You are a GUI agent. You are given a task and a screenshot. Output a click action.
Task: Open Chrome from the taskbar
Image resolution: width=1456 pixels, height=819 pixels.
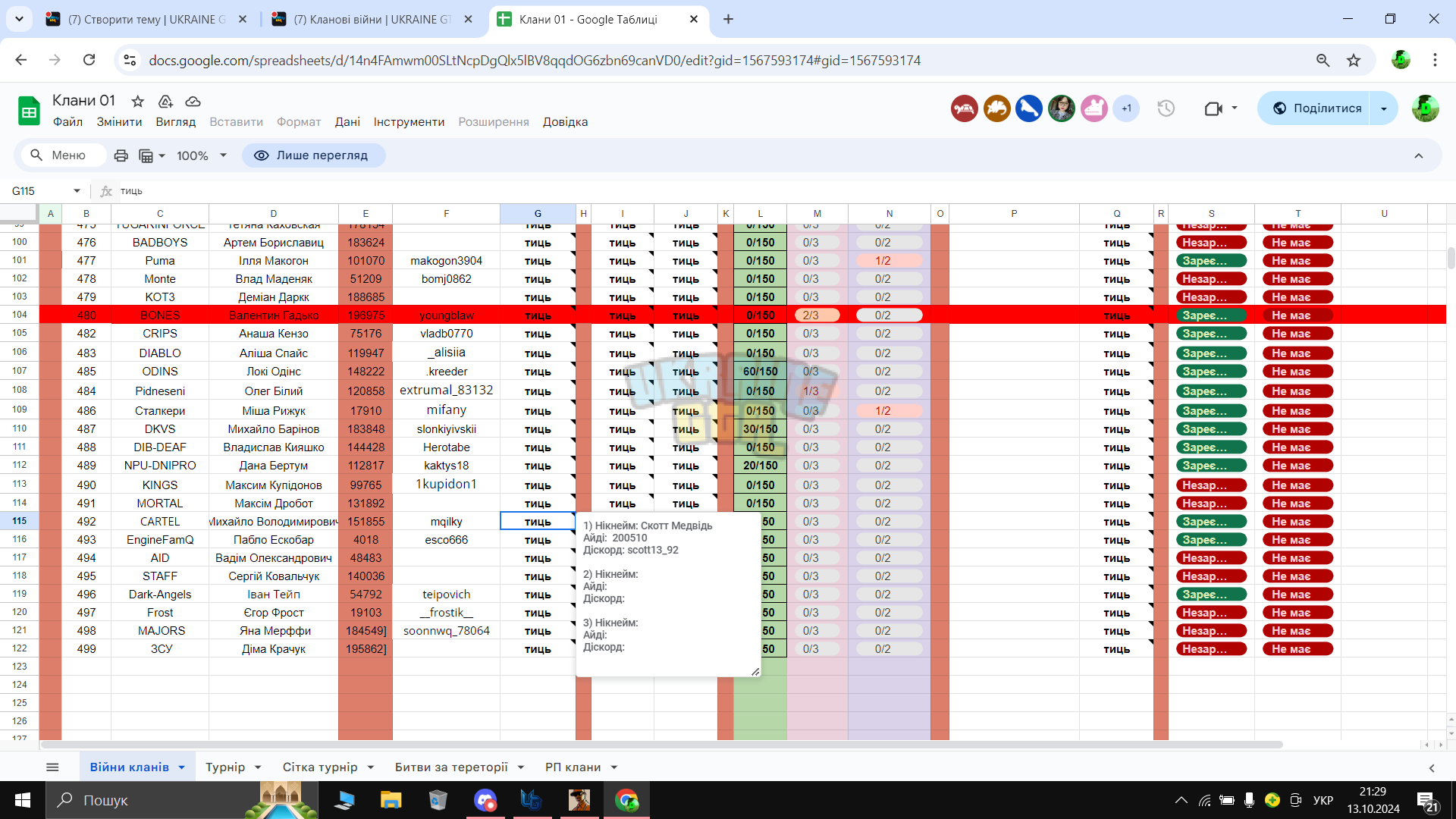(626, 800)
